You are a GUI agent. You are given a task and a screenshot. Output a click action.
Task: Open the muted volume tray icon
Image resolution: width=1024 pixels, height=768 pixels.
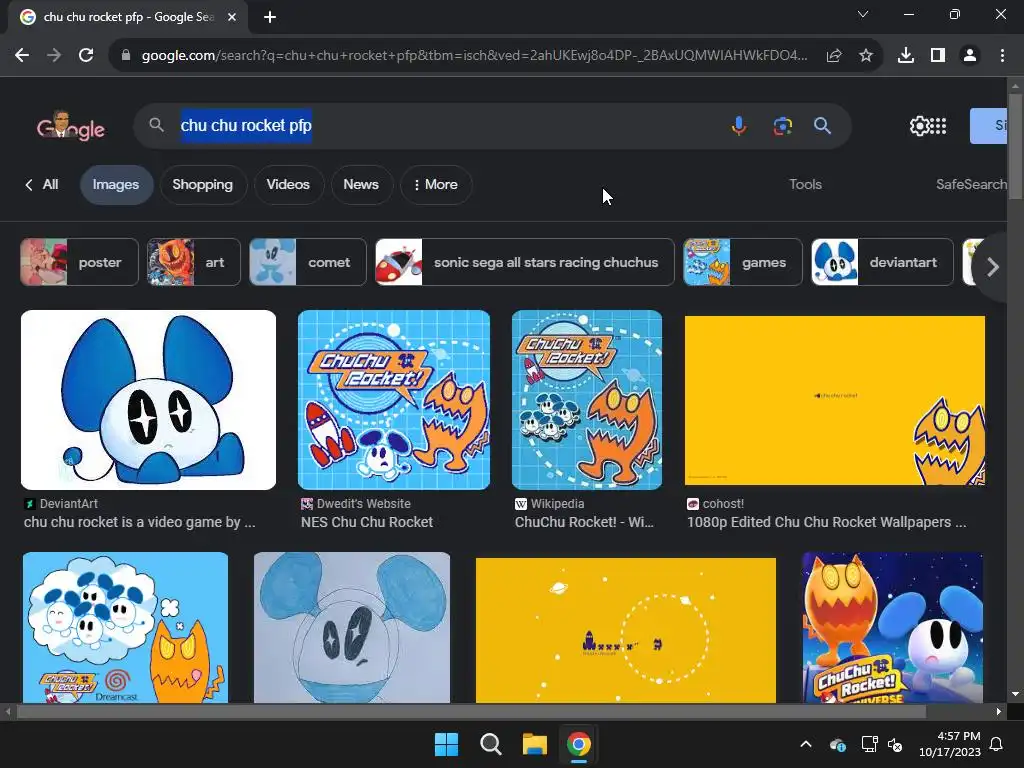tap(895, 744)
